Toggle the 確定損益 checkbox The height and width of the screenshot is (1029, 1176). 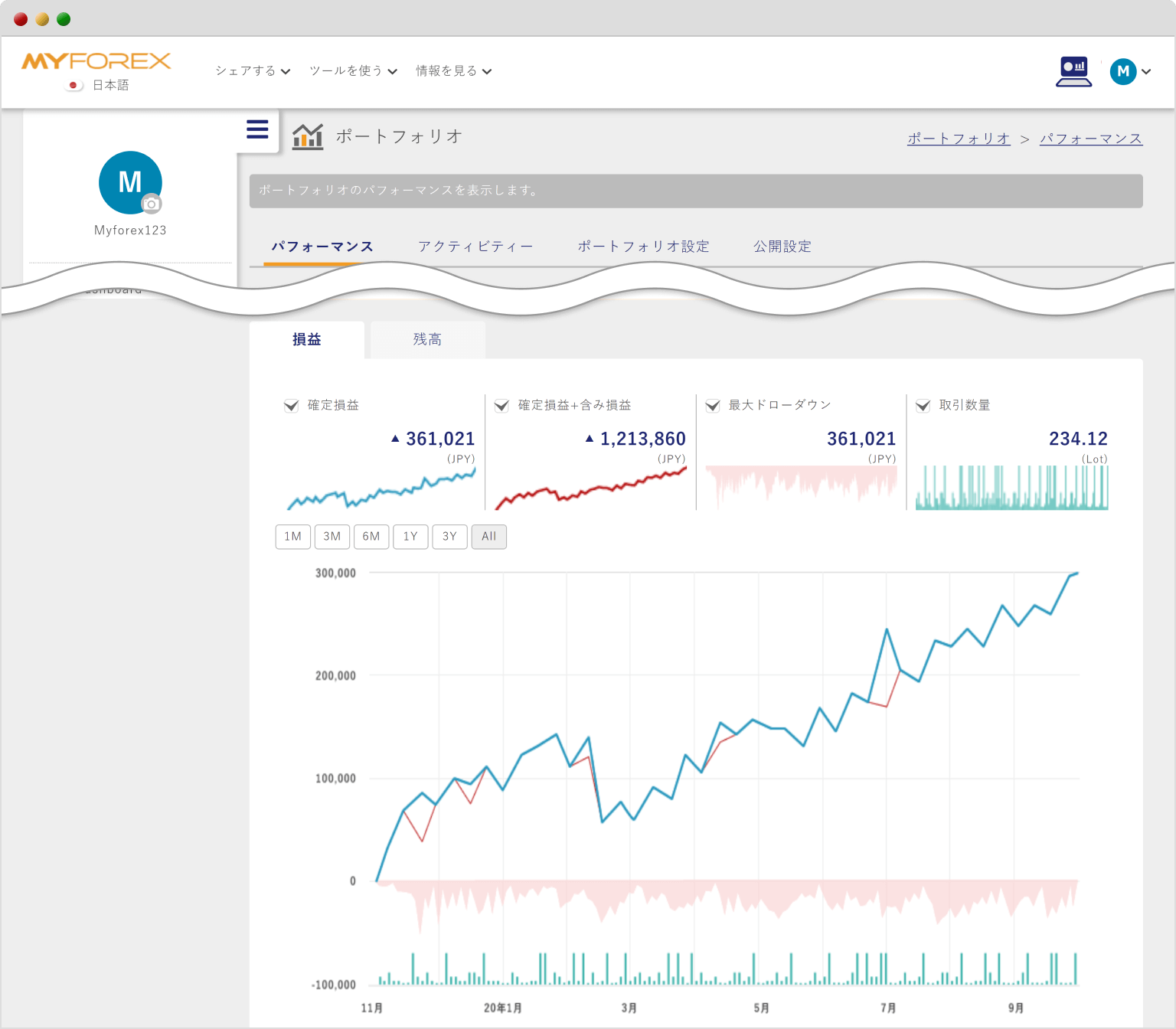click(292, 406)
